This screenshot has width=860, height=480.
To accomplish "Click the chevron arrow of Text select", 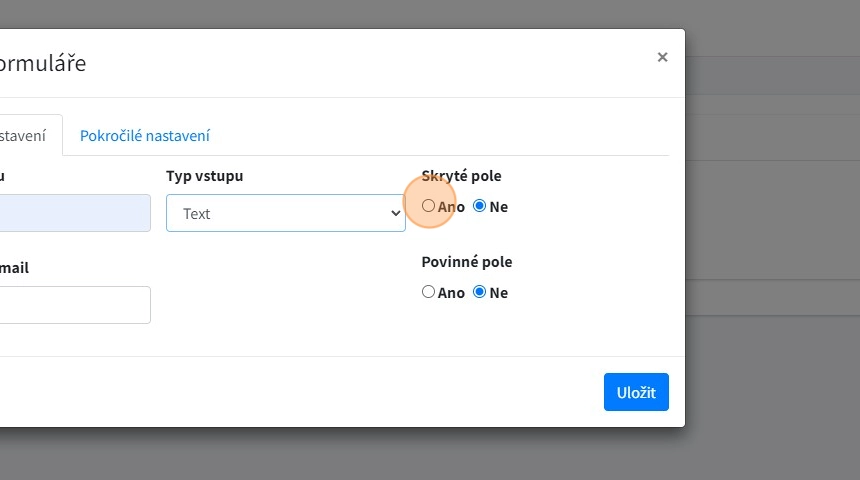I will [x=394, y=213].
